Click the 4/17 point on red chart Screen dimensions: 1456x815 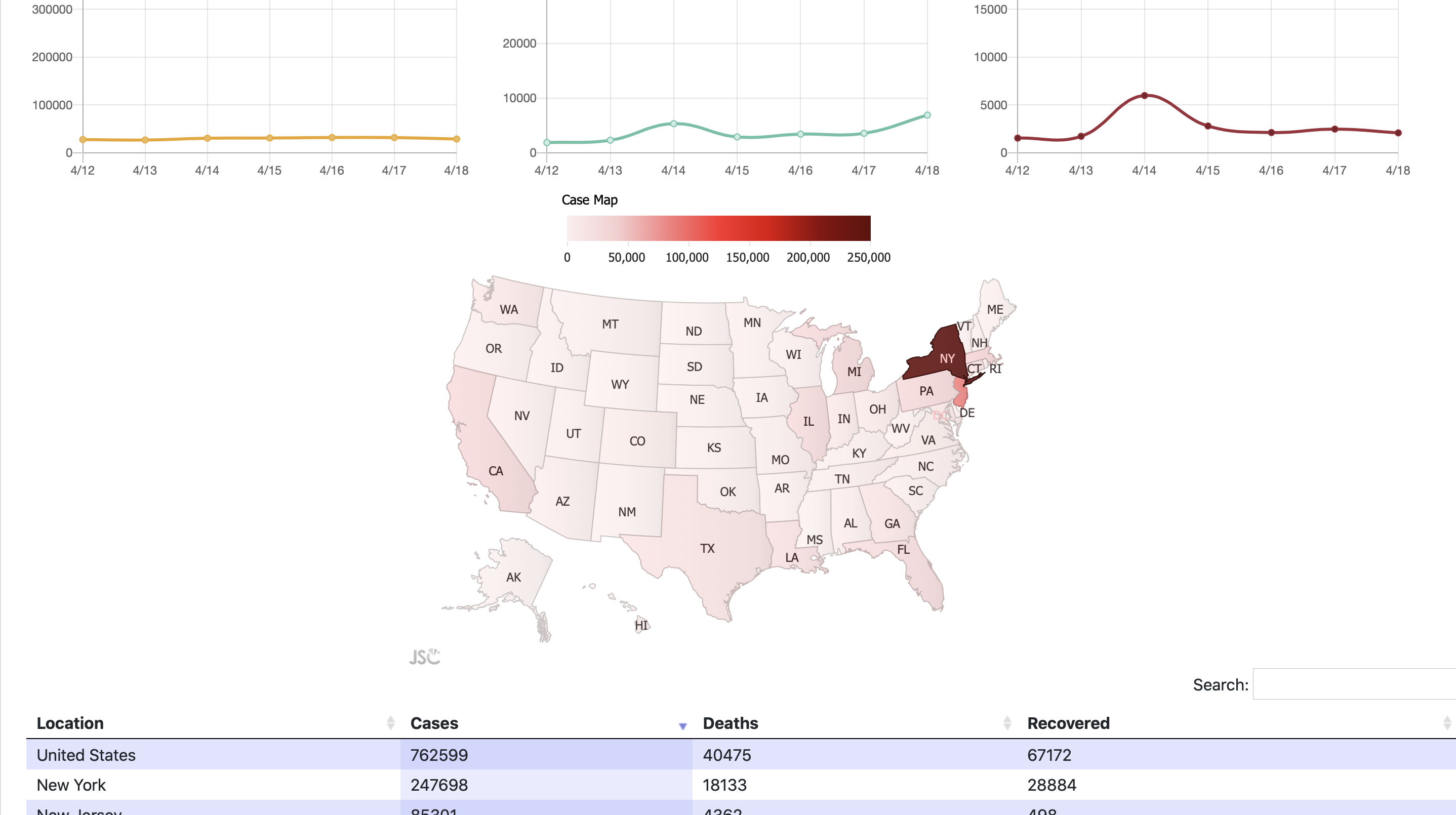[x=1334, y=129]
